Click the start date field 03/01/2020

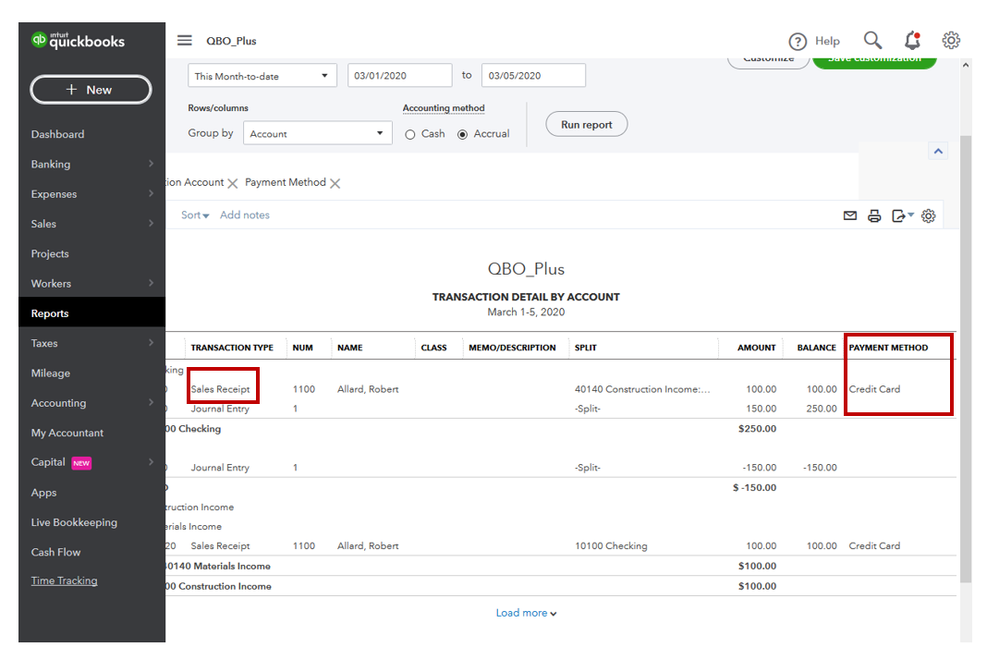399,75
